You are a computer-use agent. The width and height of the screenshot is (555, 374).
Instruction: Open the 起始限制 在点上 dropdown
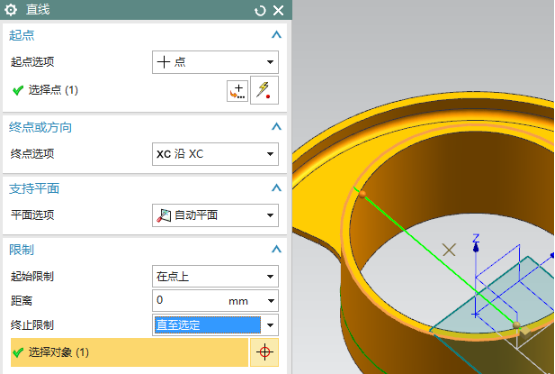215,276
